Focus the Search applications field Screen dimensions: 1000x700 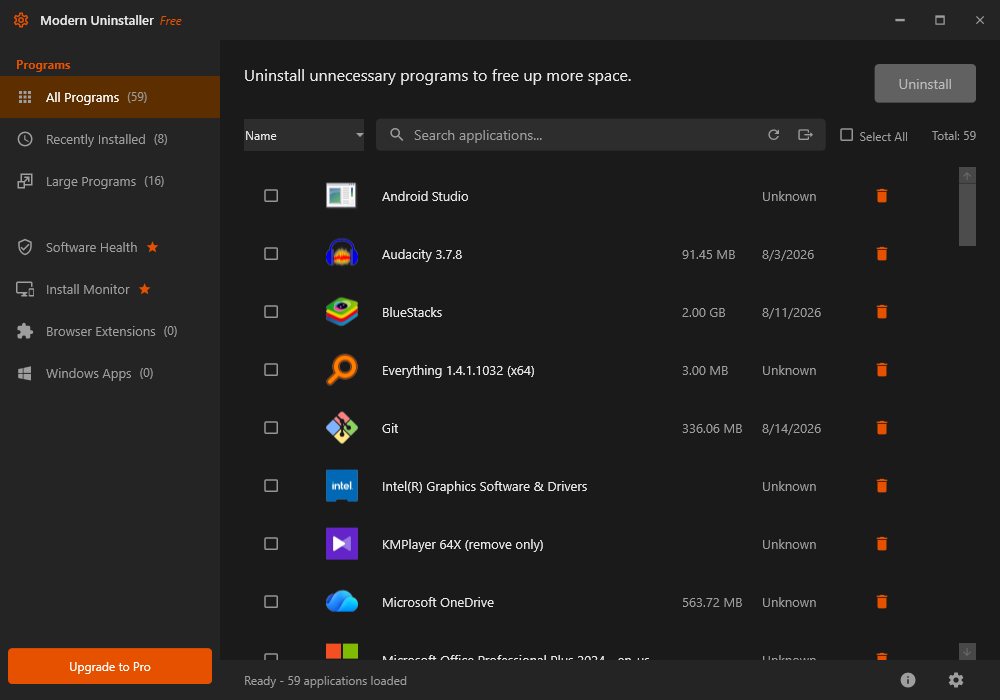587,135
